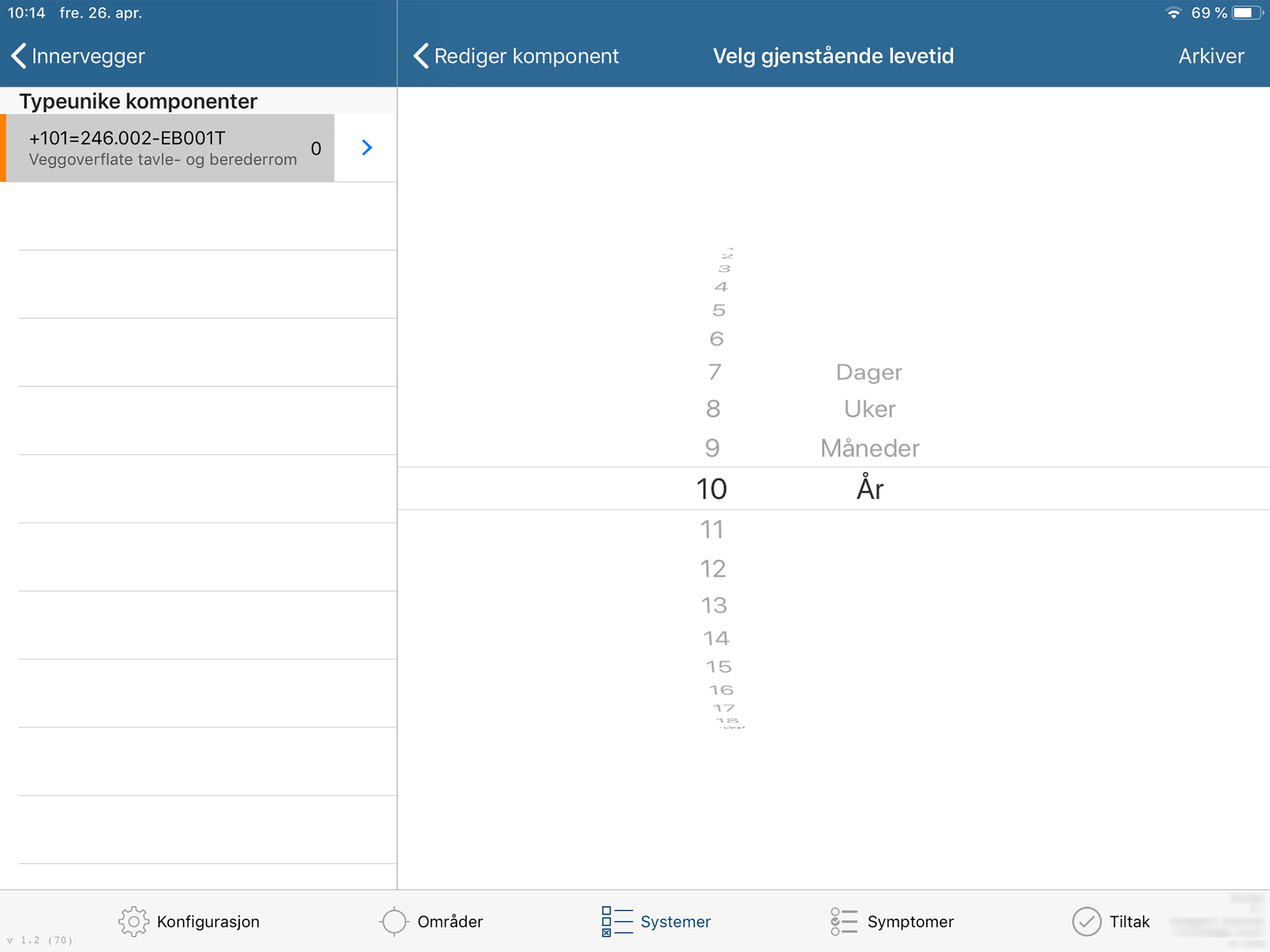
Task: Pick value 13 in number wheel
Action: coord(714,605)
